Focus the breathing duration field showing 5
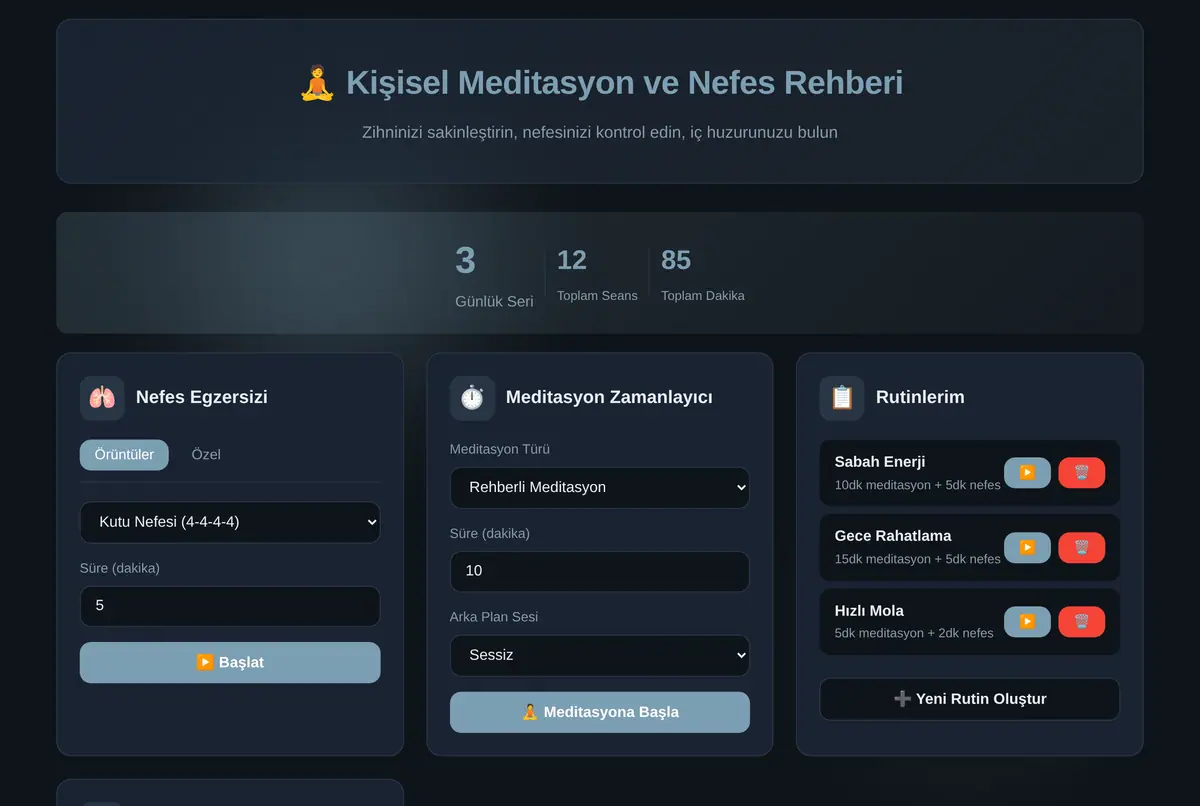 (230, 606)
